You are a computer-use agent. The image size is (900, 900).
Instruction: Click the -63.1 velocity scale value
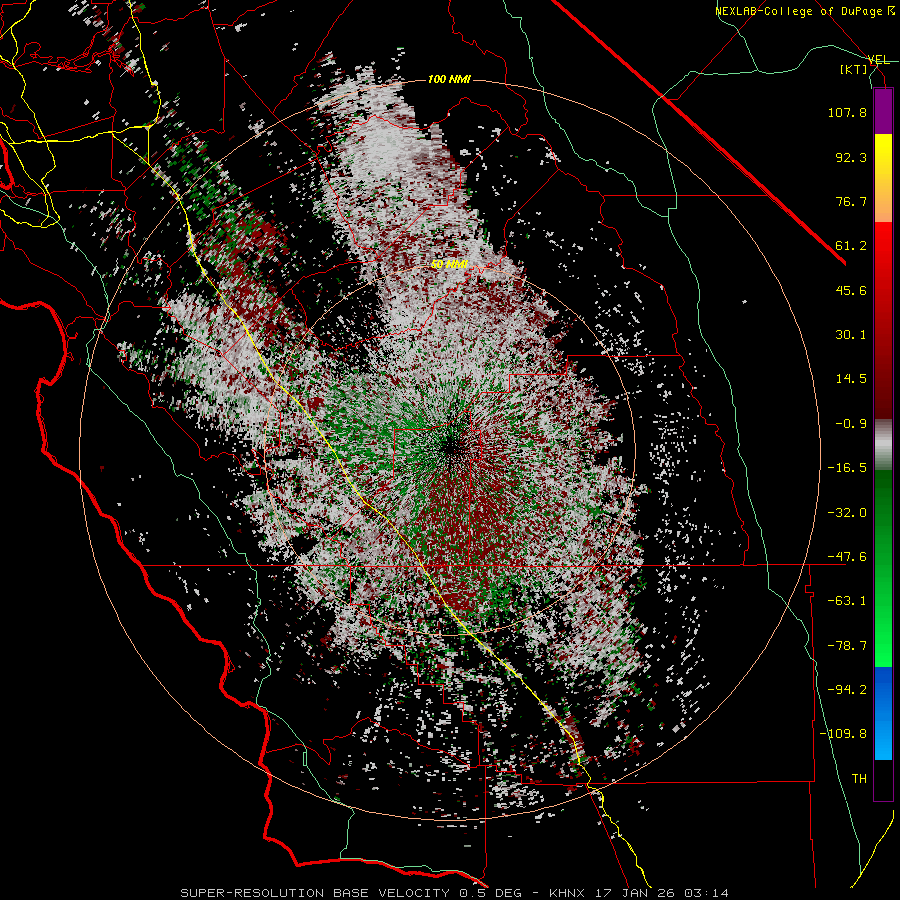[847, 601]
